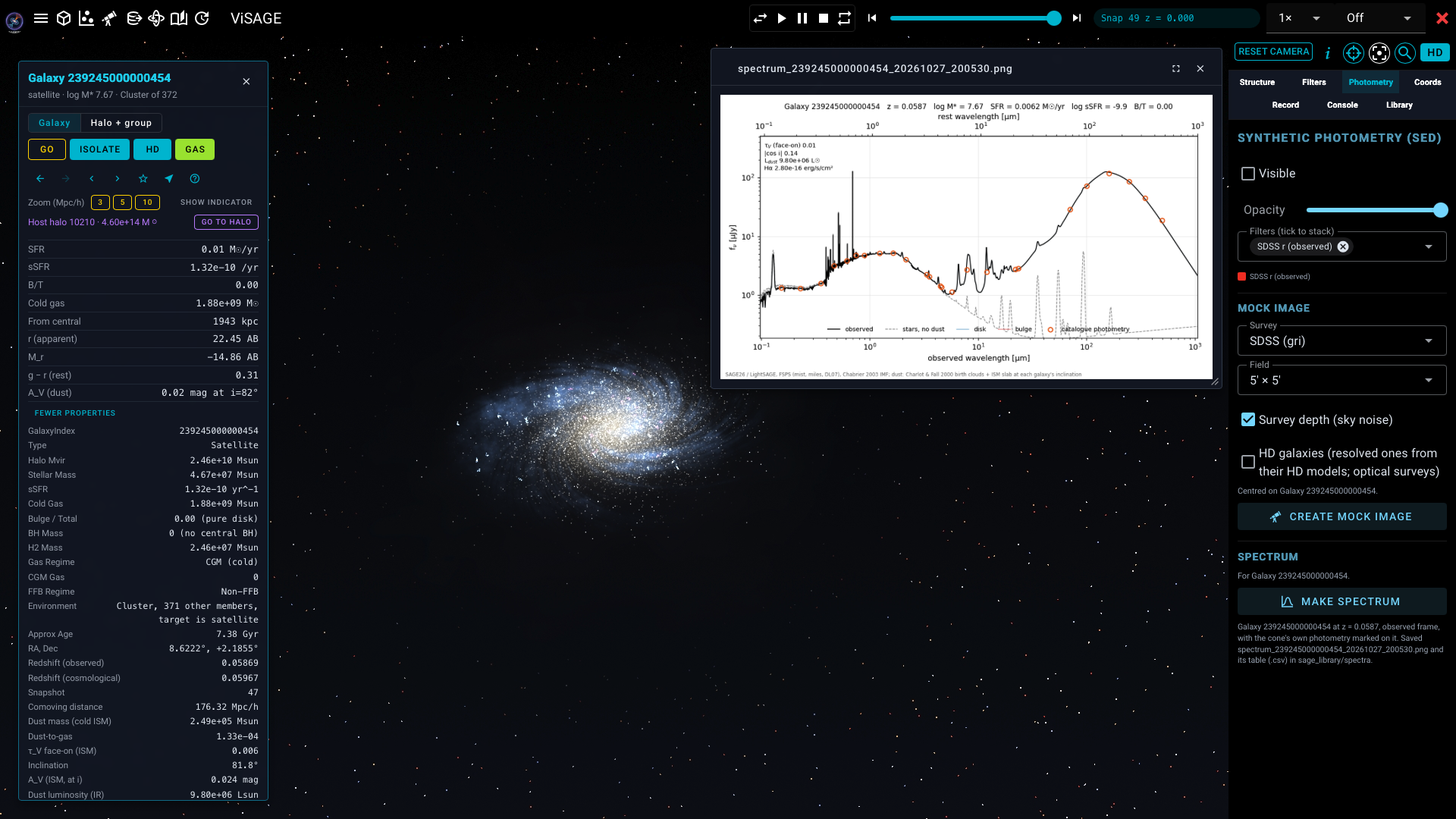Uncheck Survey depth (sky noise)

[1248, 420]
